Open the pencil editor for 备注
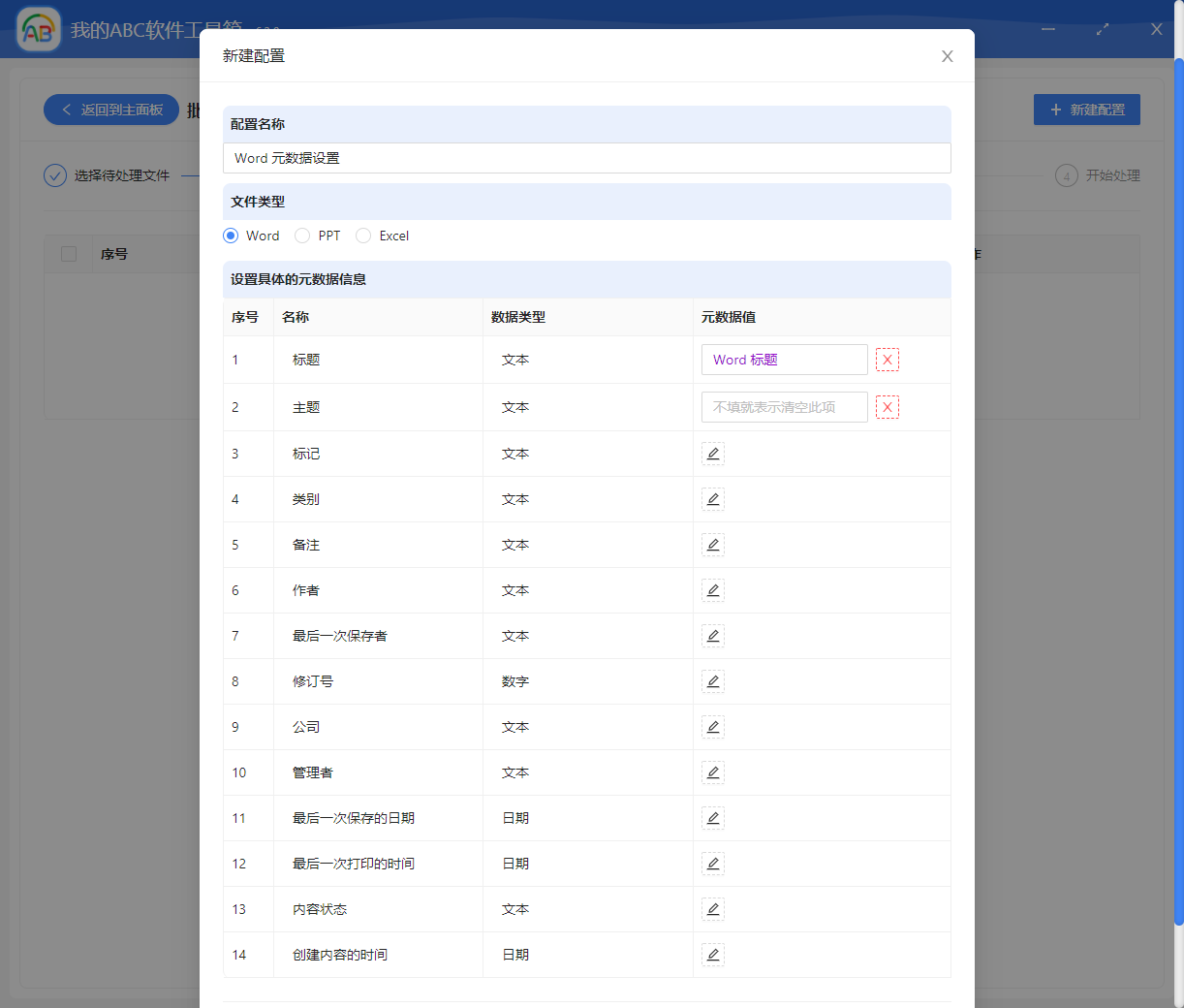The width and height of the screenshot is (1184, 1008). pyautogui.click(x=713, y=544)
